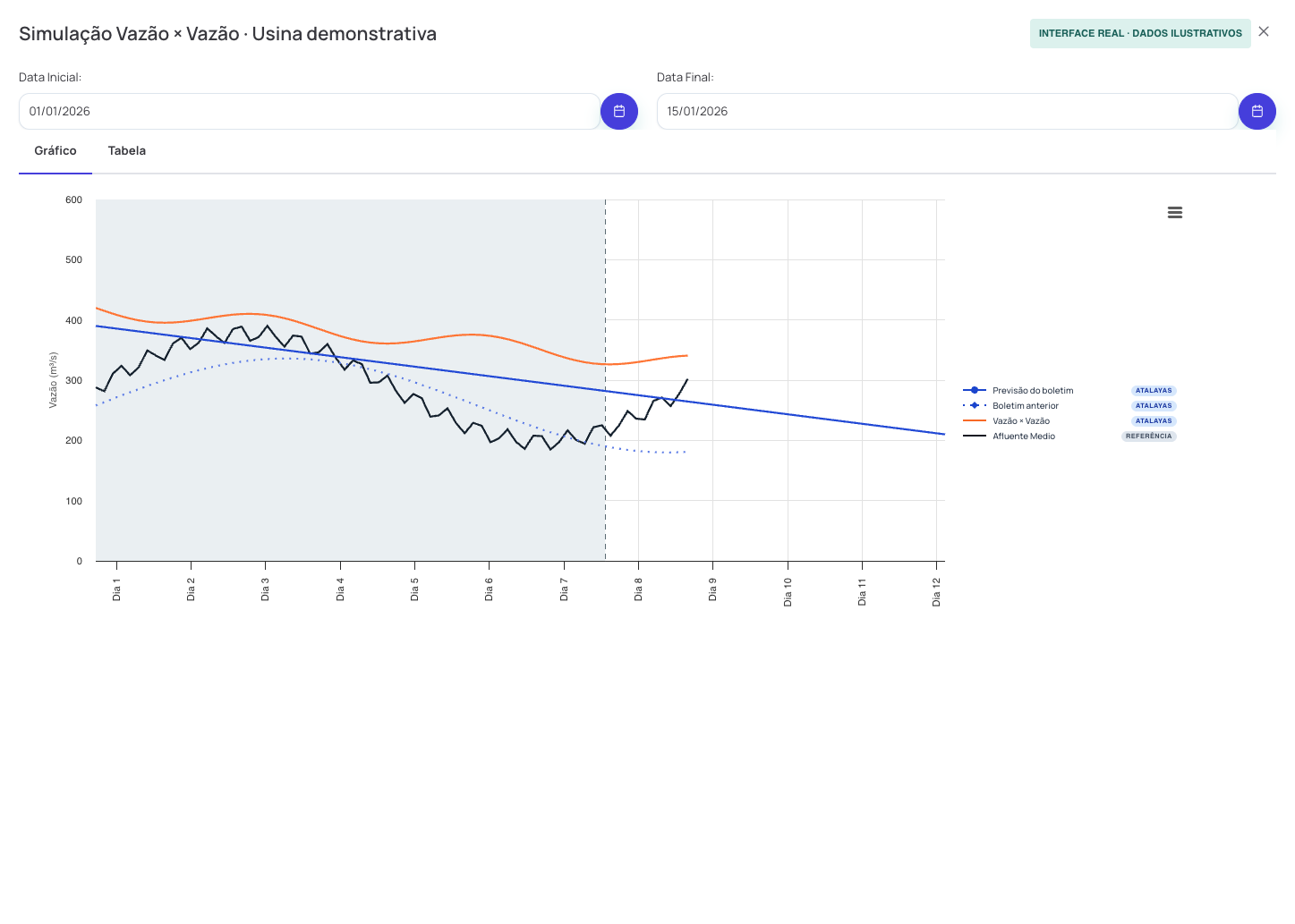The image size is (1295, 924).
Task: Toggle Vazão × Vazão legend series
Action: pos(1021,421)
